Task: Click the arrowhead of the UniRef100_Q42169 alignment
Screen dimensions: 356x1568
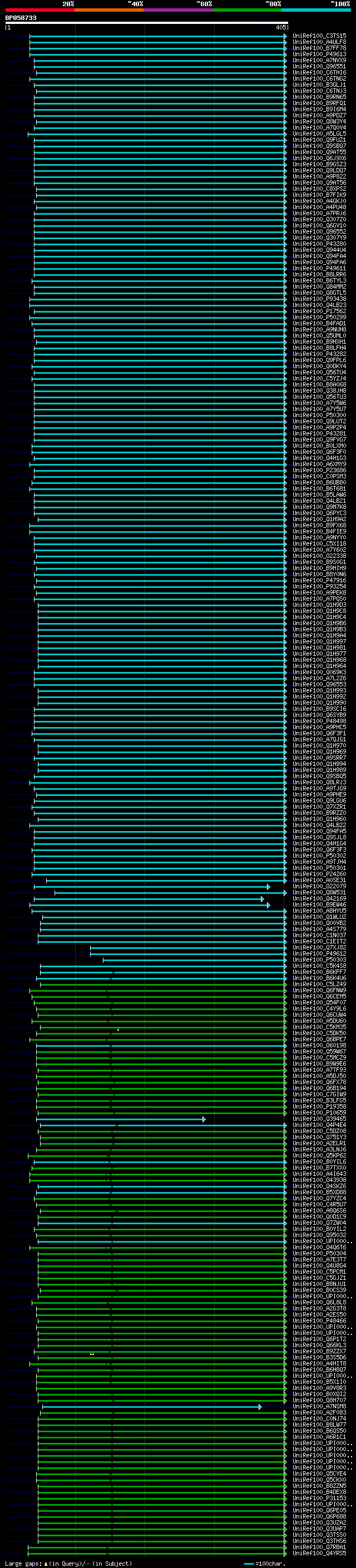Action: coord(263,899)
